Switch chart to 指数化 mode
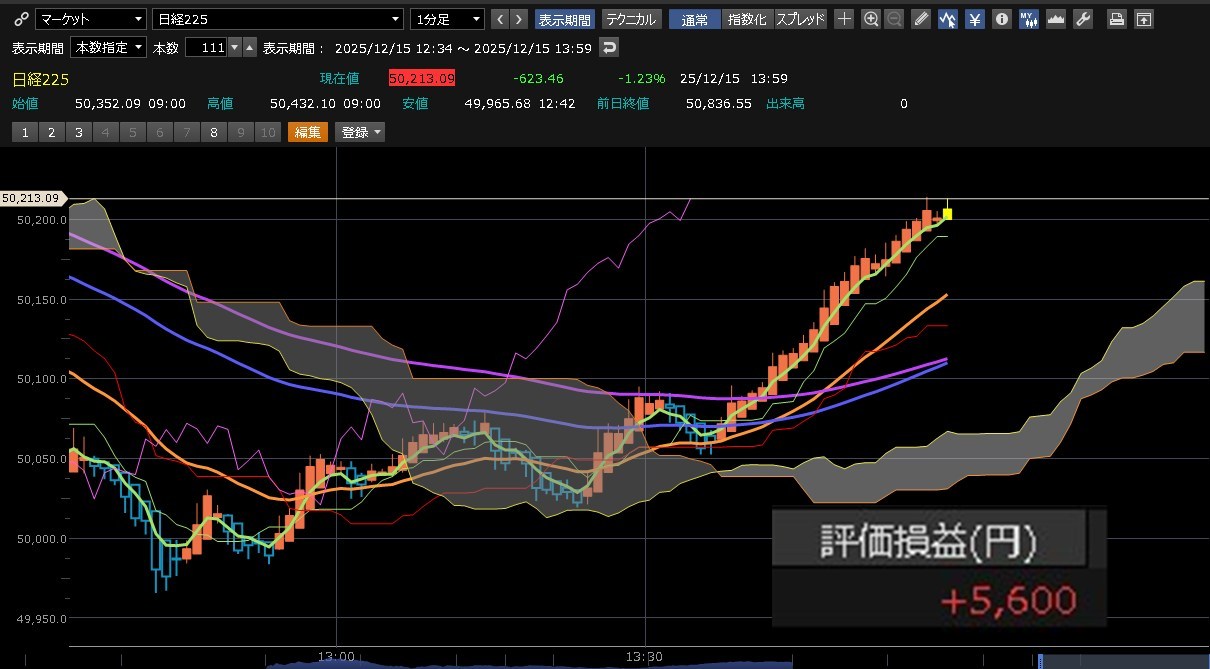 [747, 19]
